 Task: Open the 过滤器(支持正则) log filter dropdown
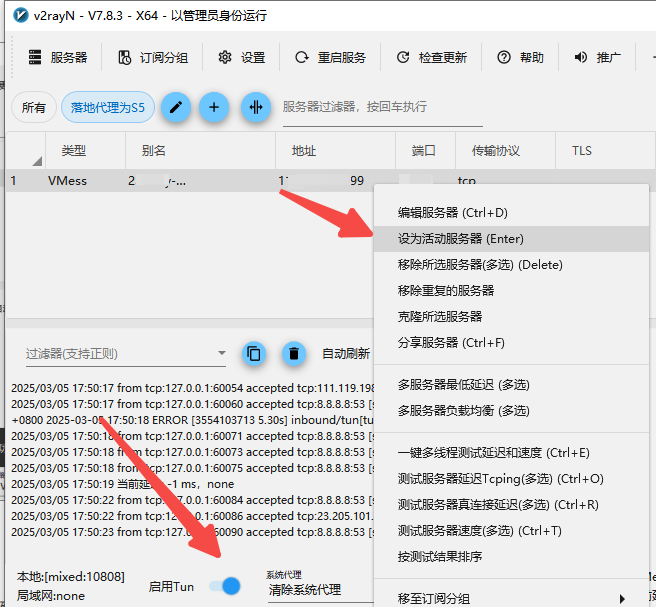pos(126,354)
